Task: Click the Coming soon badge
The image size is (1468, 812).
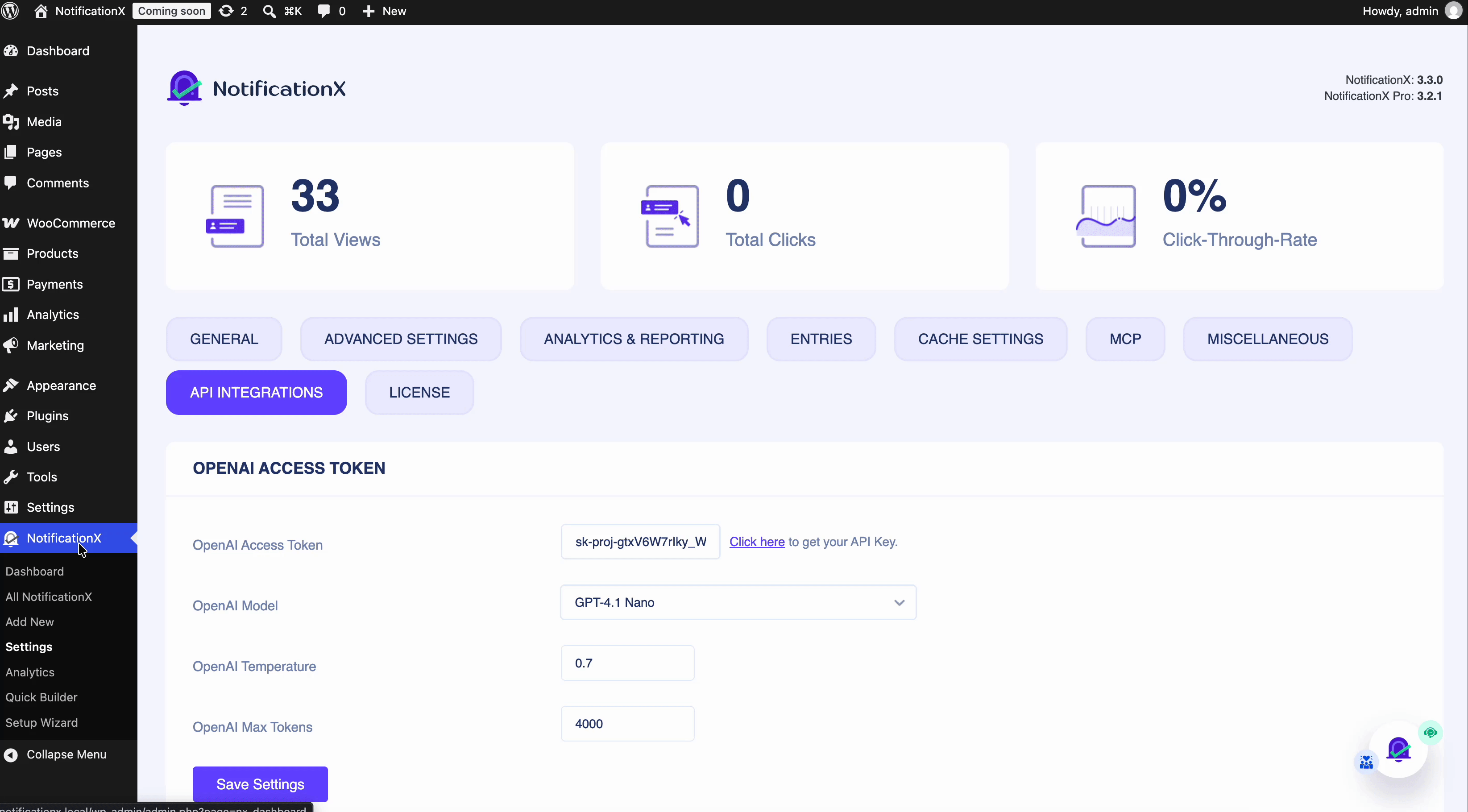Action: (x=171, y=11)
